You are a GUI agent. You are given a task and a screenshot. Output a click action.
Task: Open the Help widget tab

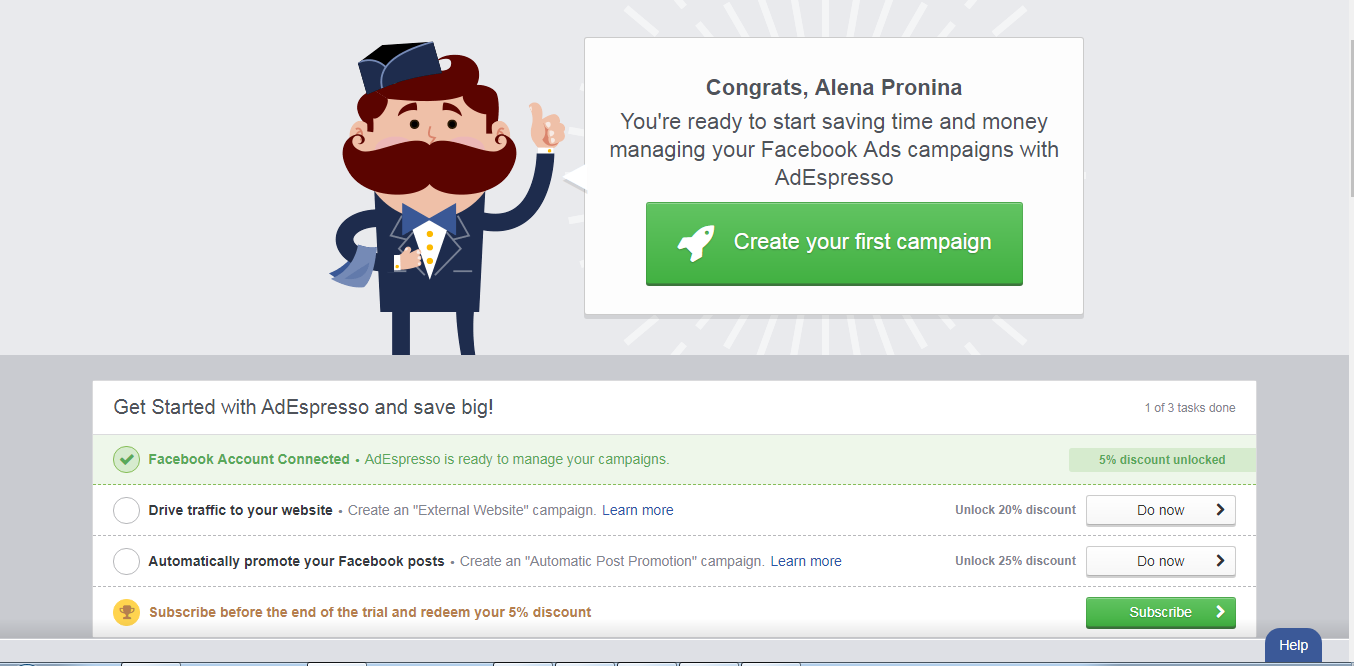[x=1293, y=645]
